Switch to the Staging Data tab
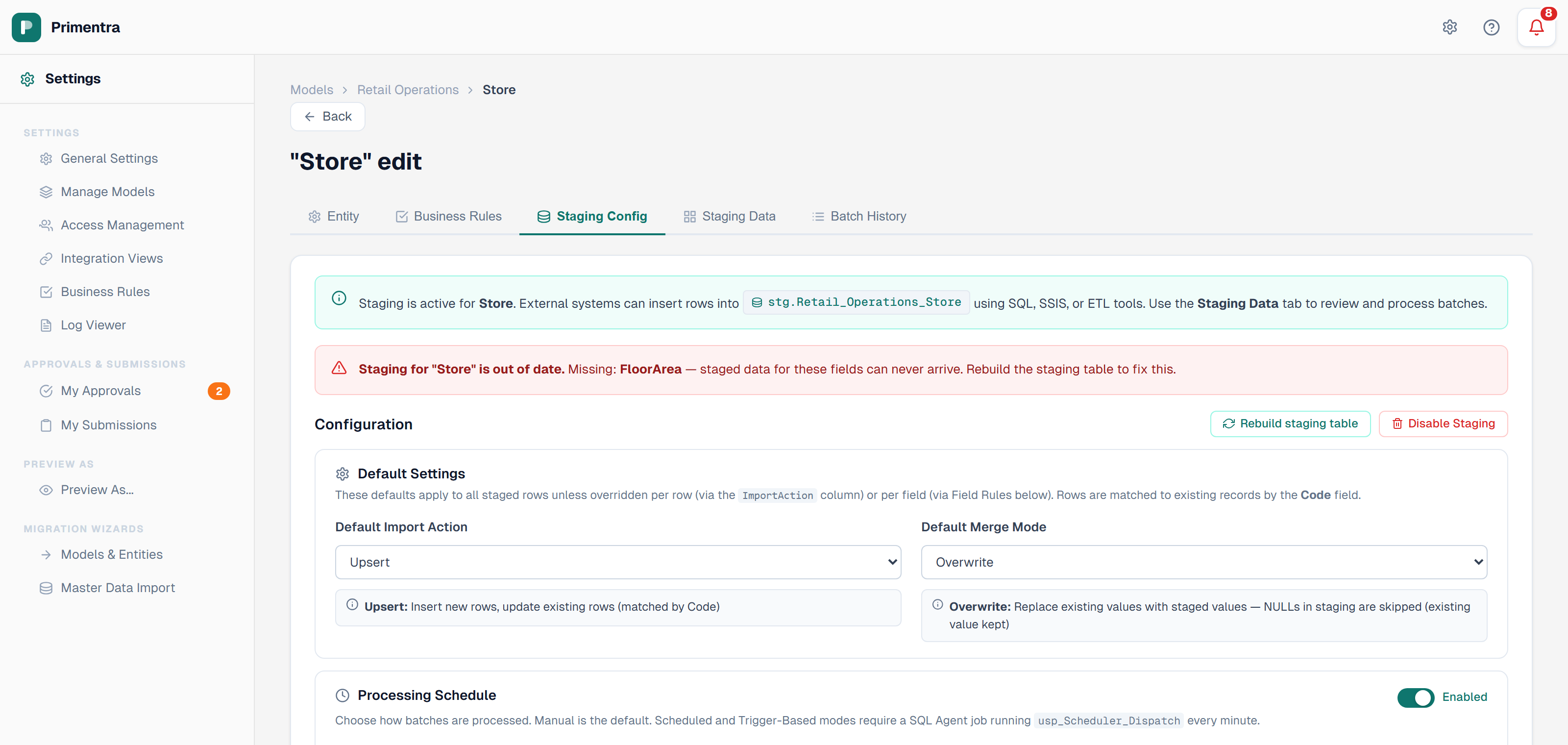Viewport: 1568px width, 745px height. pyautogui.click(x=729, y=217)
